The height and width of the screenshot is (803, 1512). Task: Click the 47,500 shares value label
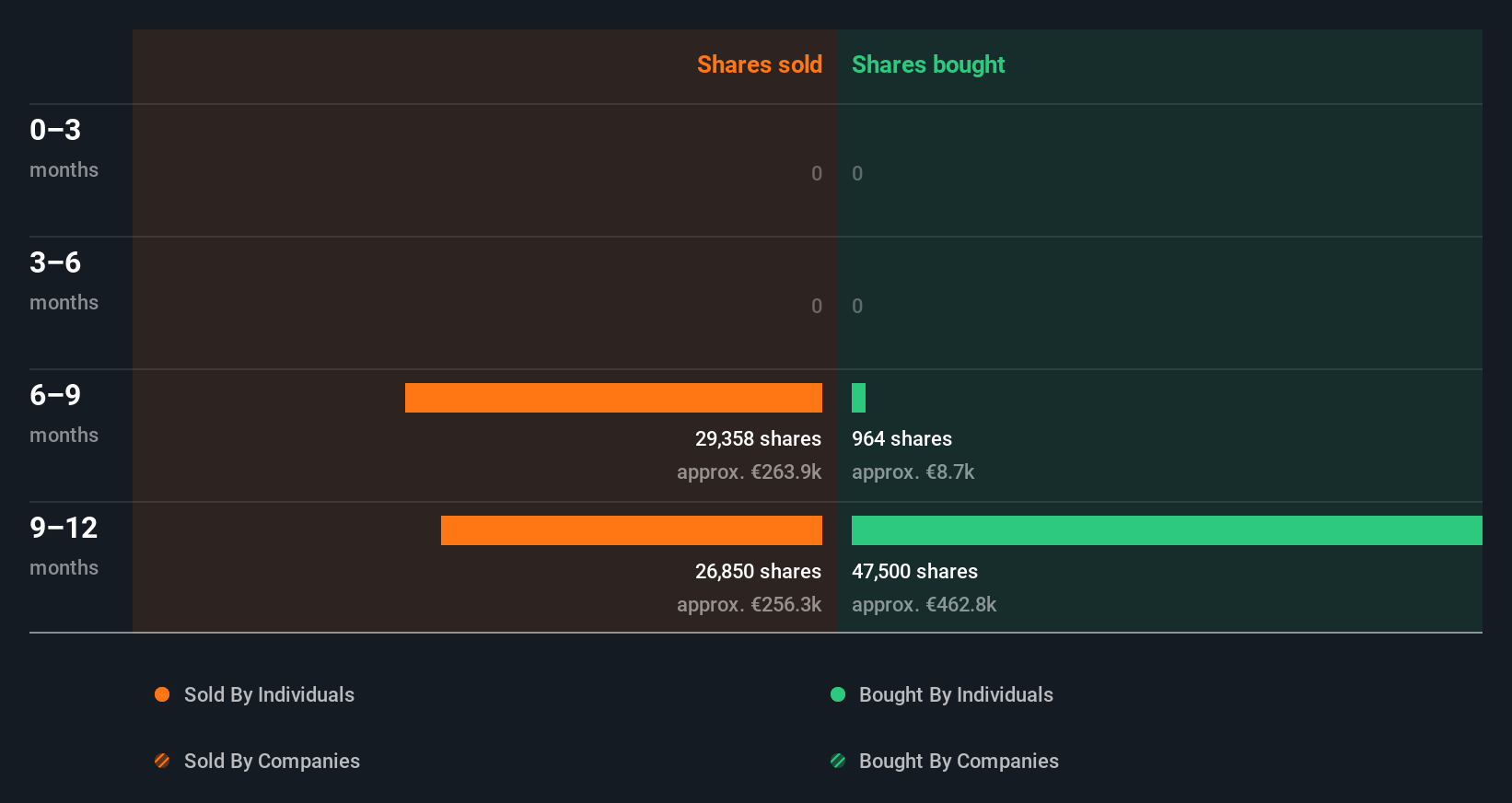pyautogui.click(x=914, y=571)
